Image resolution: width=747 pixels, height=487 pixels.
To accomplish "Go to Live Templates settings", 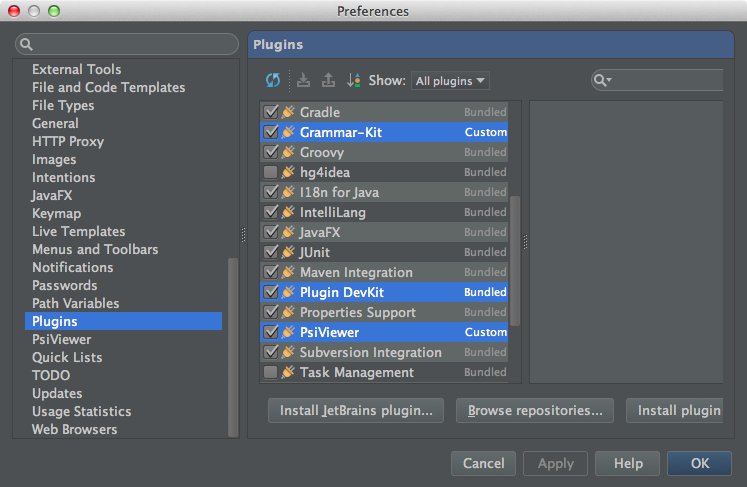I will pyautogui.click(x=79, y=232).
